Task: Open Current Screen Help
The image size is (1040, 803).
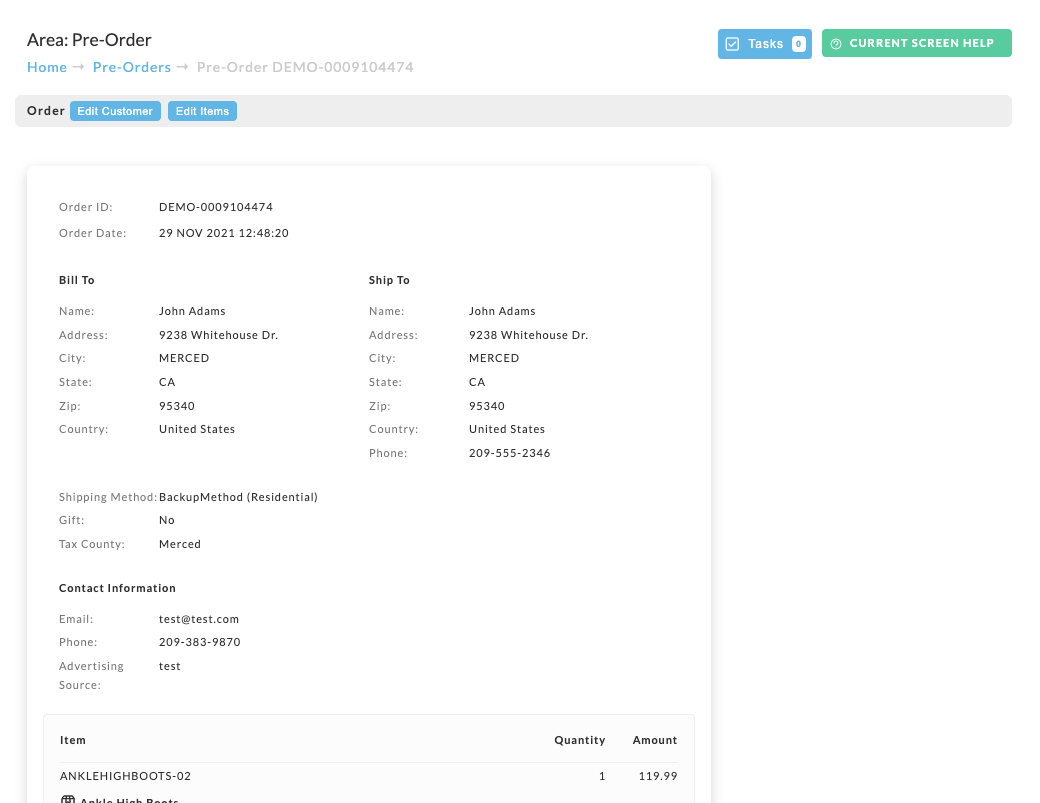Action: pyautogui.click(x=917, y=43)
